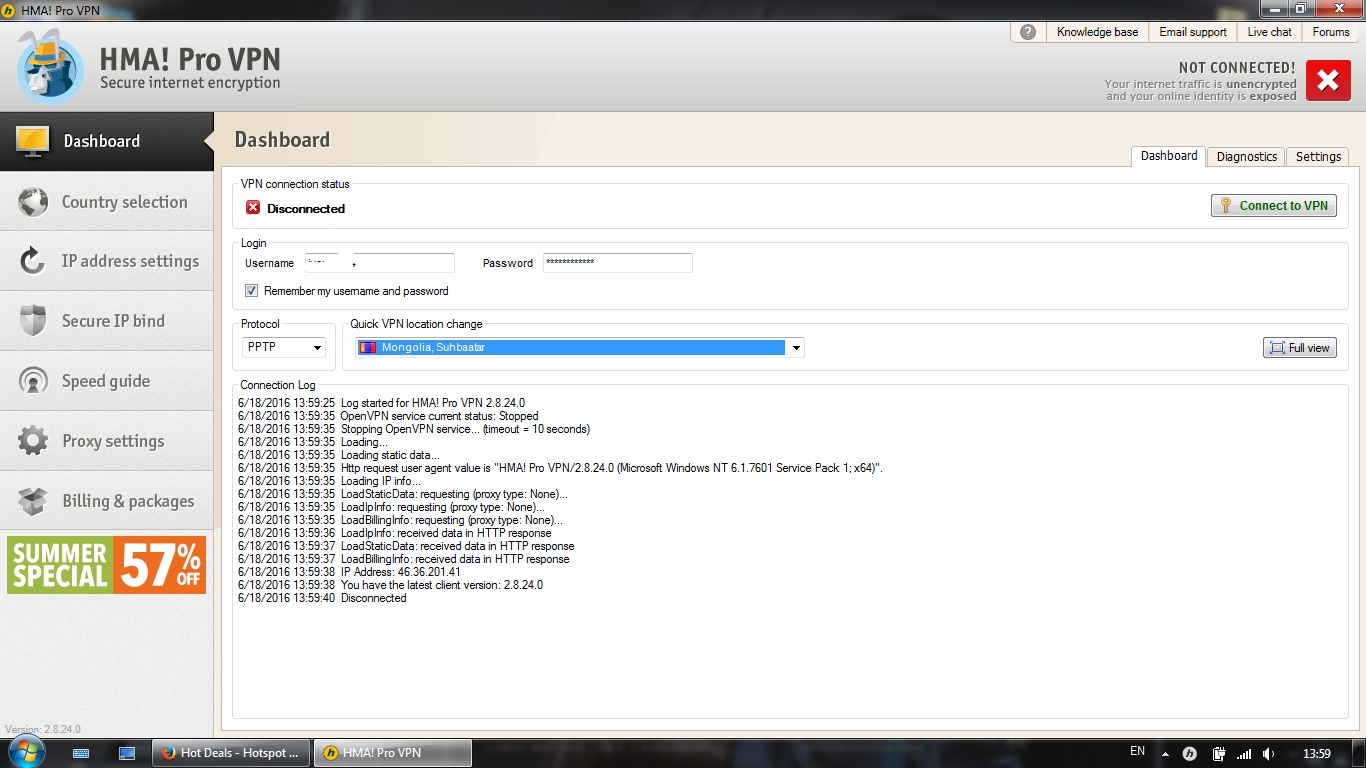Screen dimensions: 1366x768
Task: Open the Forums link
Action: (x=1331, y=32)
